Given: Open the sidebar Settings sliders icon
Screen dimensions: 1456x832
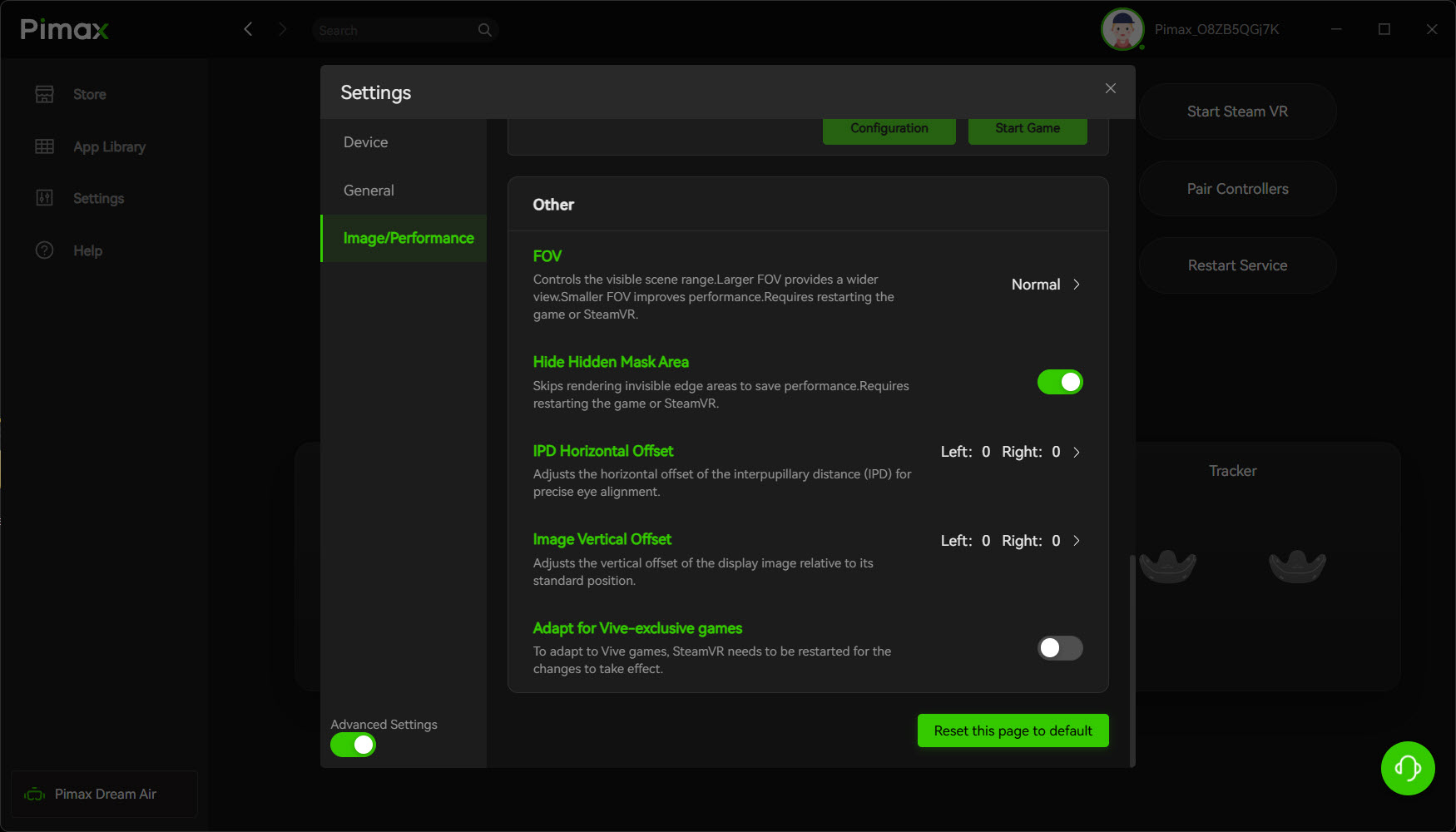Looking at the screenshot, I should pos(45,198).
